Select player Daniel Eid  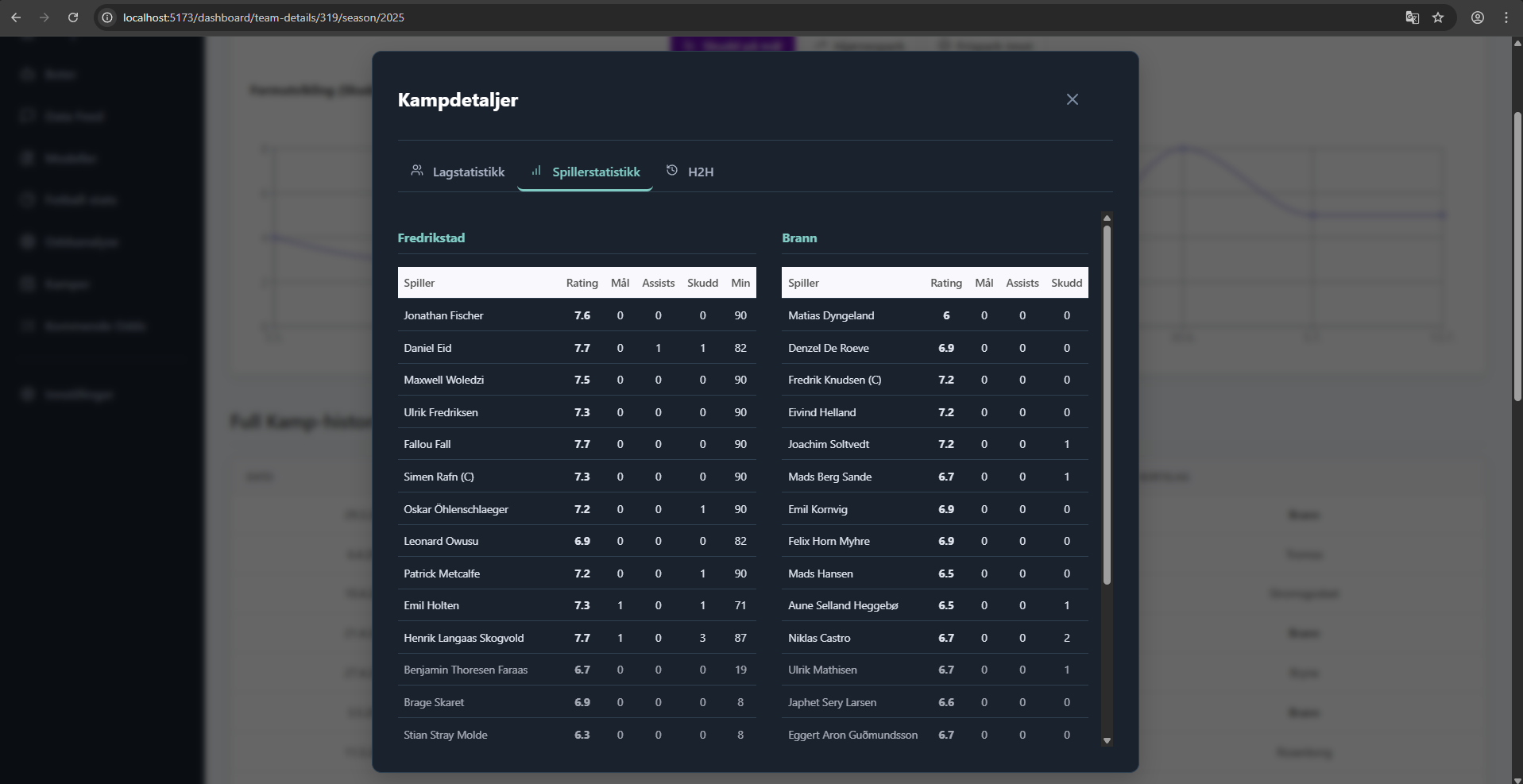pyautogui.click(x=427, y=348)
